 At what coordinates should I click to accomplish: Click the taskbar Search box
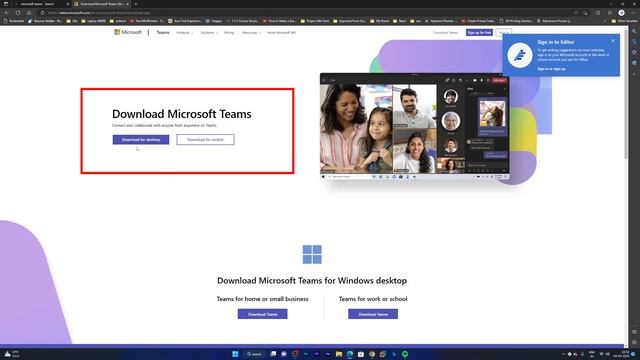254,354
